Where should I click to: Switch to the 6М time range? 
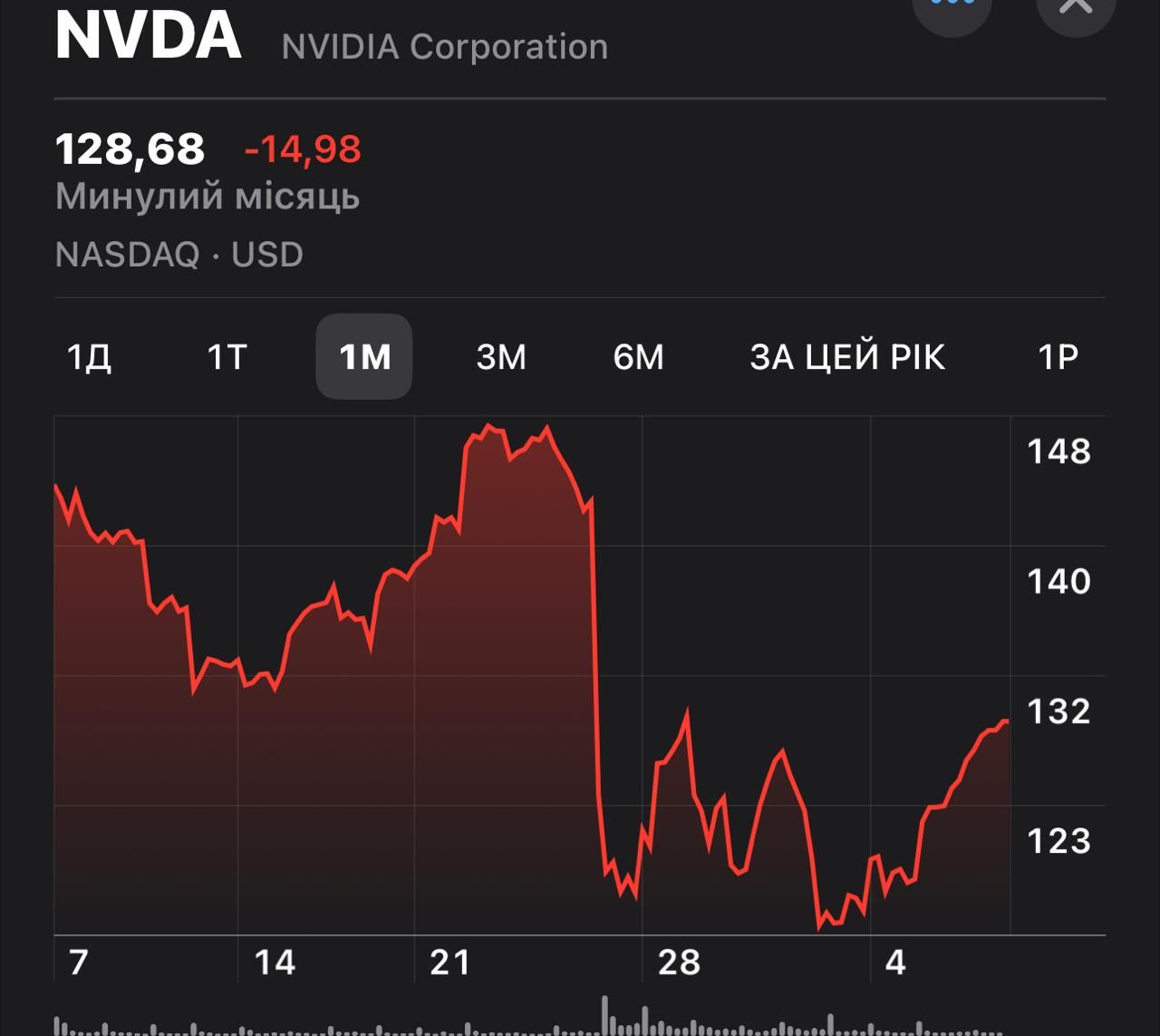point(638,357)
